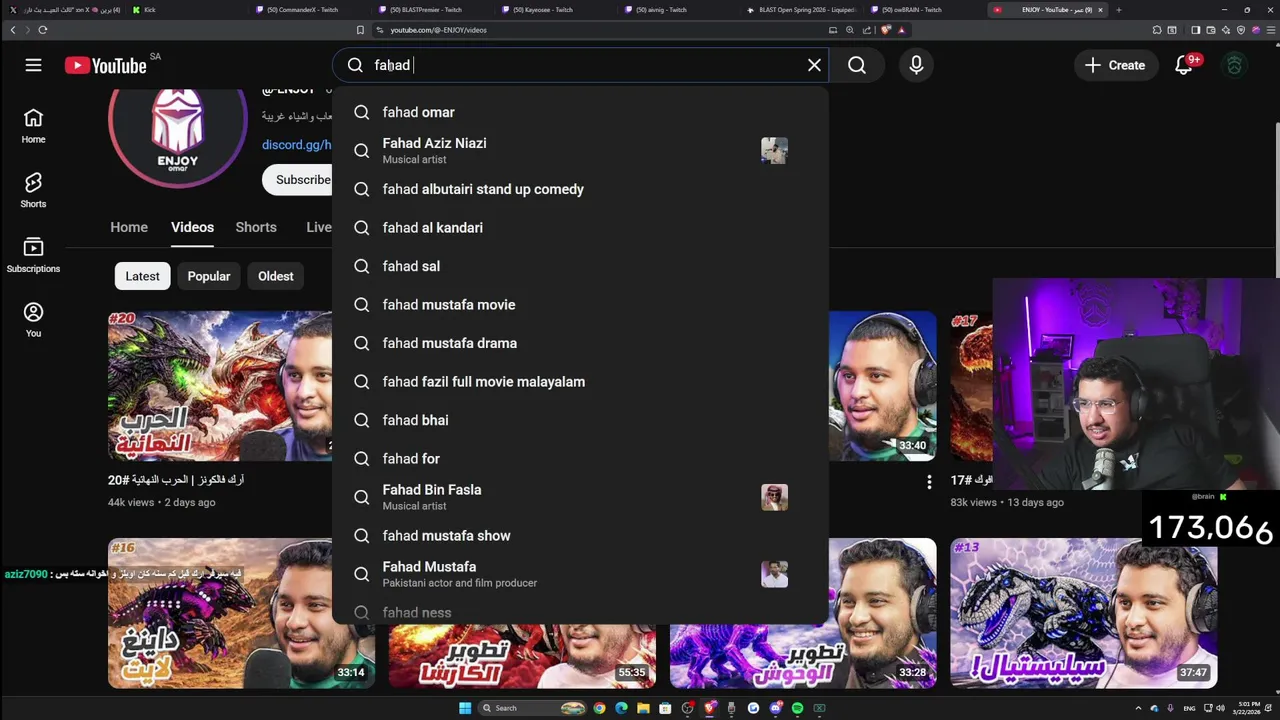Screen dimensions: 1280x720
Task: Select 'fahad mustafa drama' suggestion
Action: (x=580, y=343)
